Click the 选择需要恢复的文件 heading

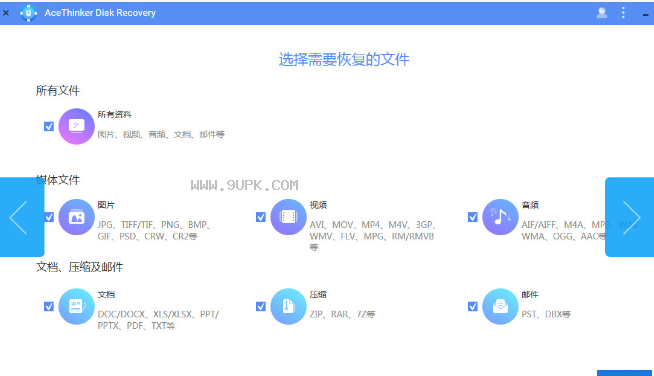344,60
